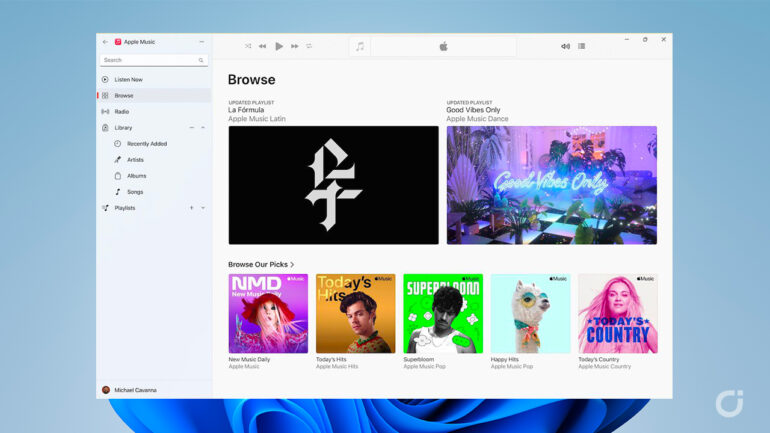
Task: Skip to the previous track
Action: click(263, 46)
